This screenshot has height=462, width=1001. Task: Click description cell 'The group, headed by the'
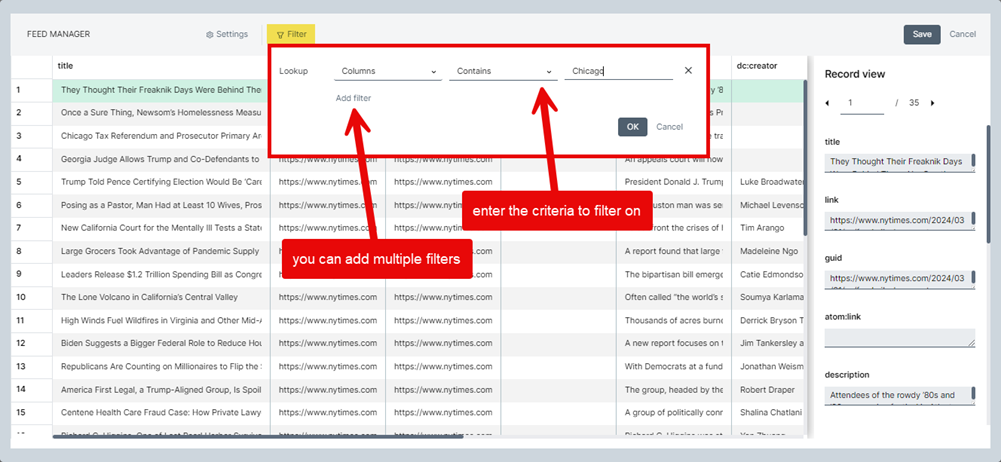pyautogui.click(x=674, y=389)
